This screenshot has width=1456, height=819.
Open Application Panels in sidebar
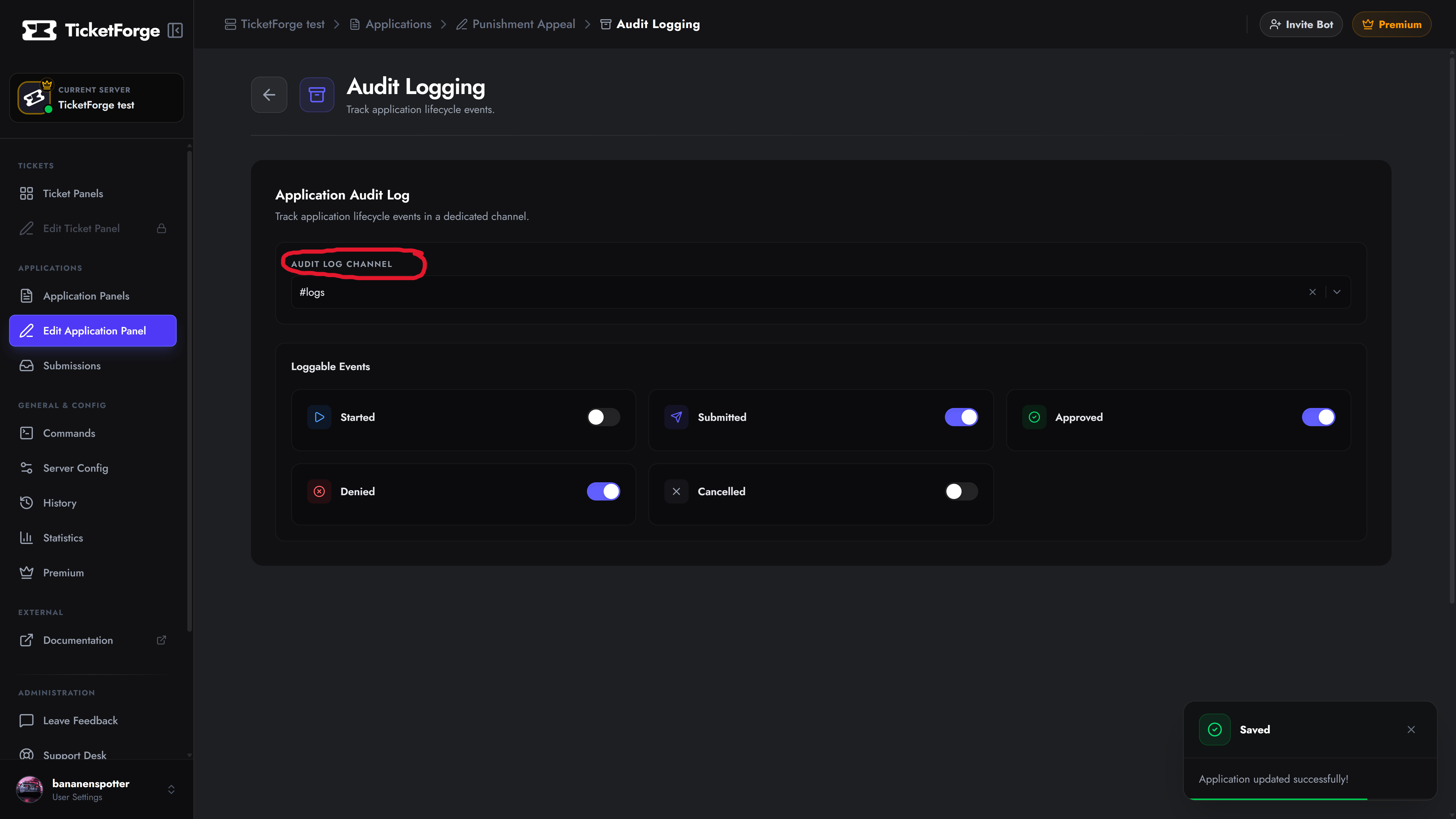click(x=93, y=296)
